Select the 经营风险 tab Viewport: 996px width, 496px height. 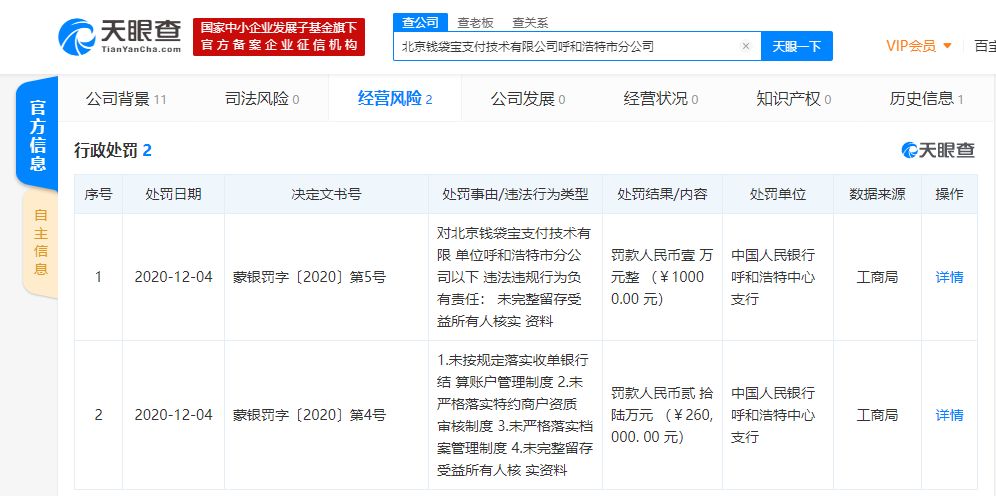tap(395, 99)
